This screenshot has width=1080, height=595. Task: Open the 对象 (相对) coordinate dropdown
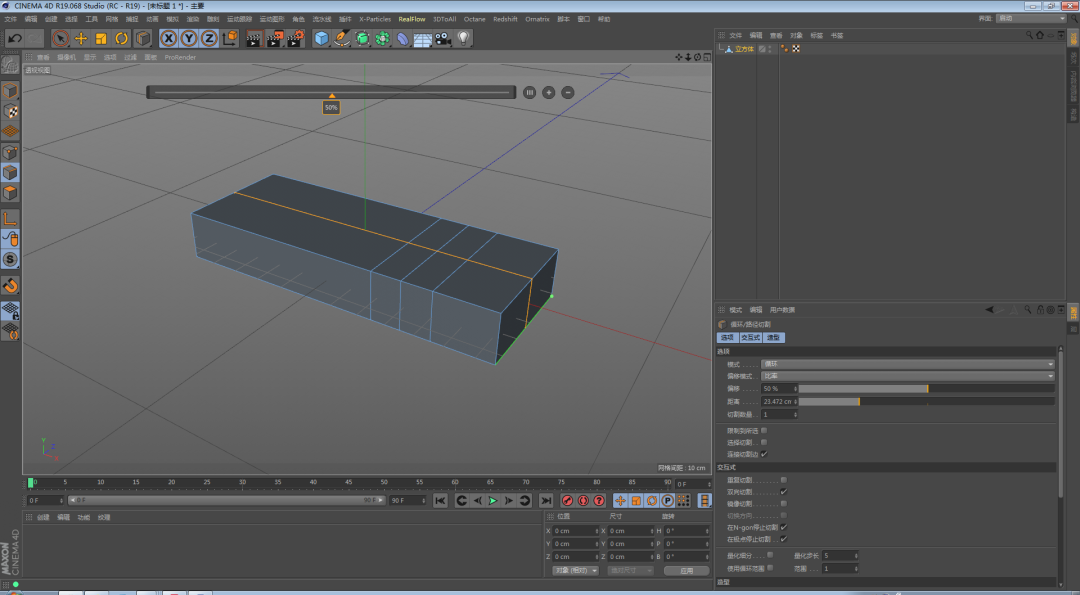575,570
